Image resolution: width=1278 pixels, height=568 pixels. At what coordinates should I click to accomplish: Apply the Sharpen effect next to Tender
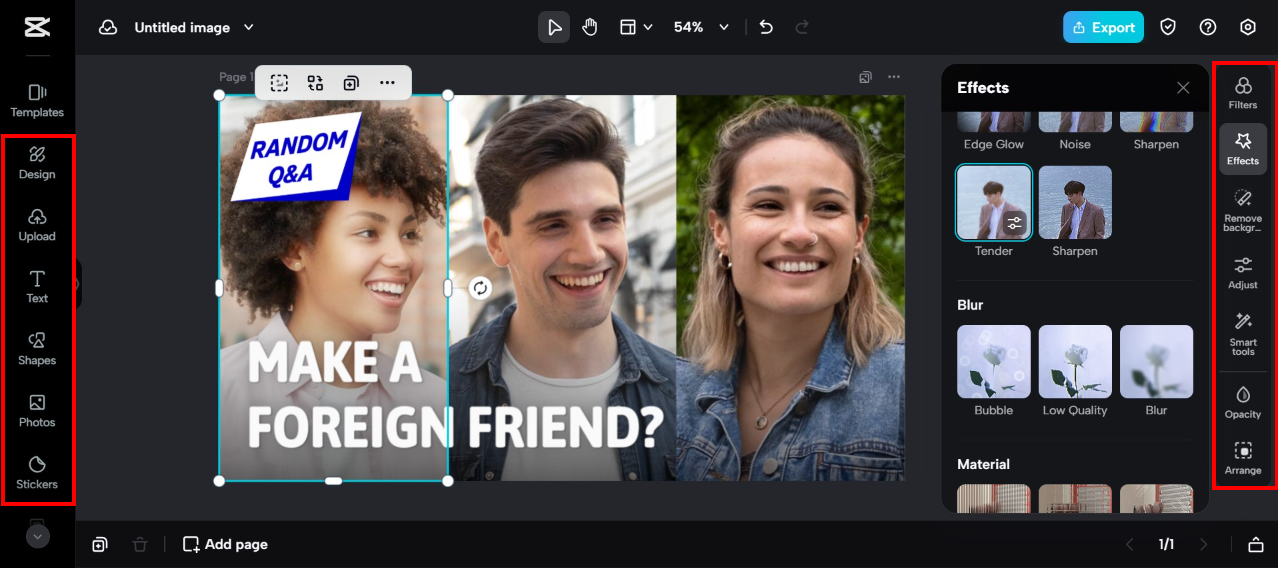coord(1075,203)
